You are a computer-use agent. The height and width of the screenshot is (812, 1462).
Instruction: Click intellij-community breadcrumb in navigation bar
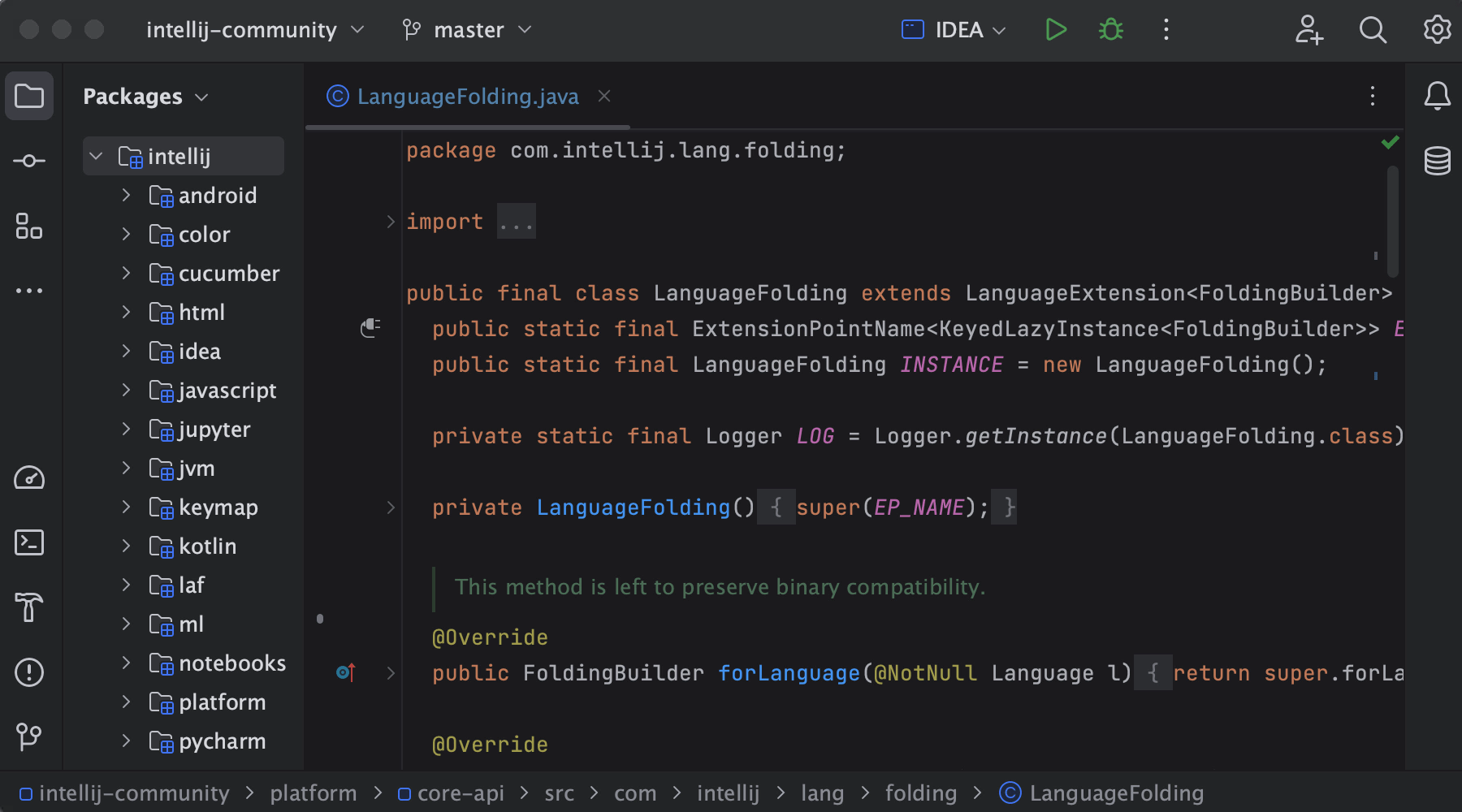(x=125, y=793)
